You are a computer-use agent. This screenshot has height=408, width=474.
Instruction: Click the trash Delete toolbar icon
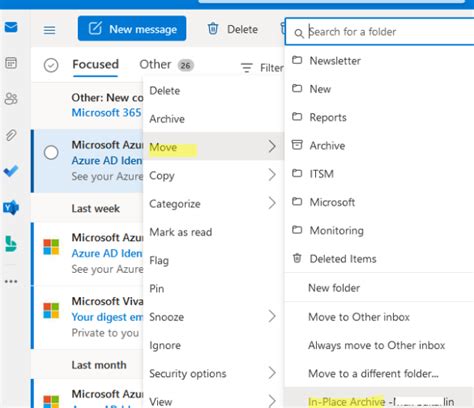[x=213, y=29]
